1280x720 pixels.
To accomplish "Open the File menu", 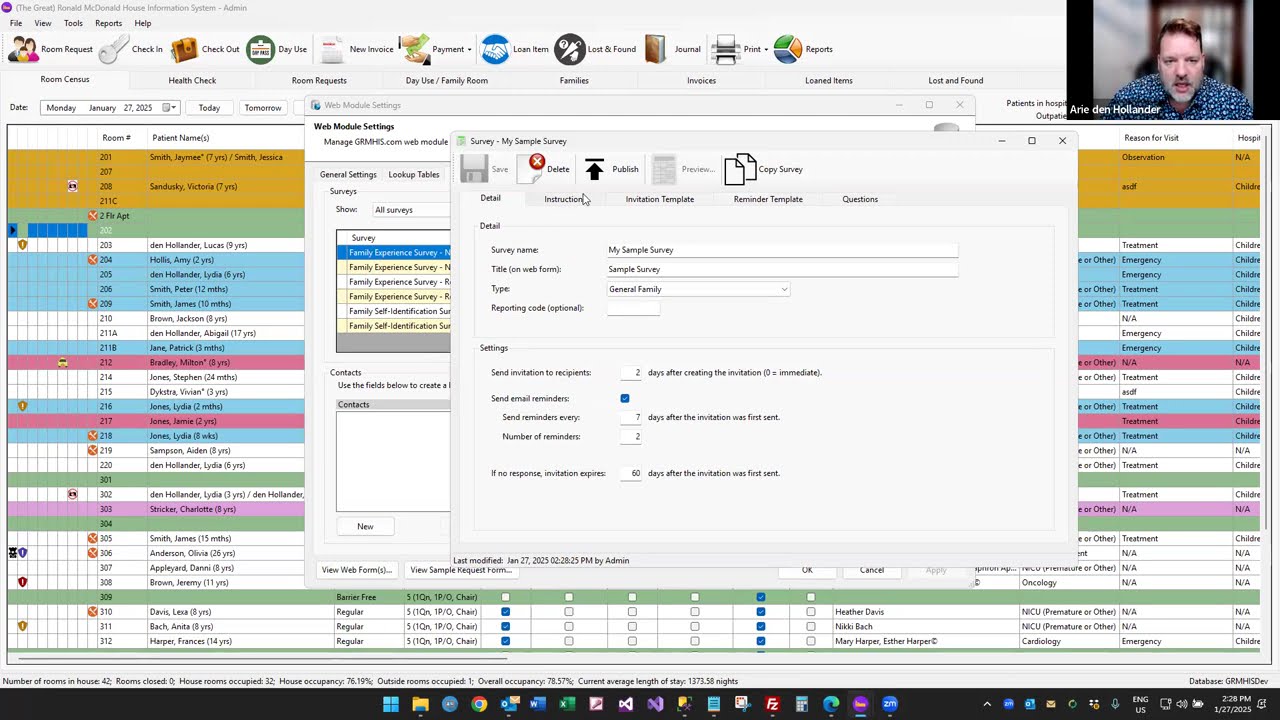I will (16, 23).
